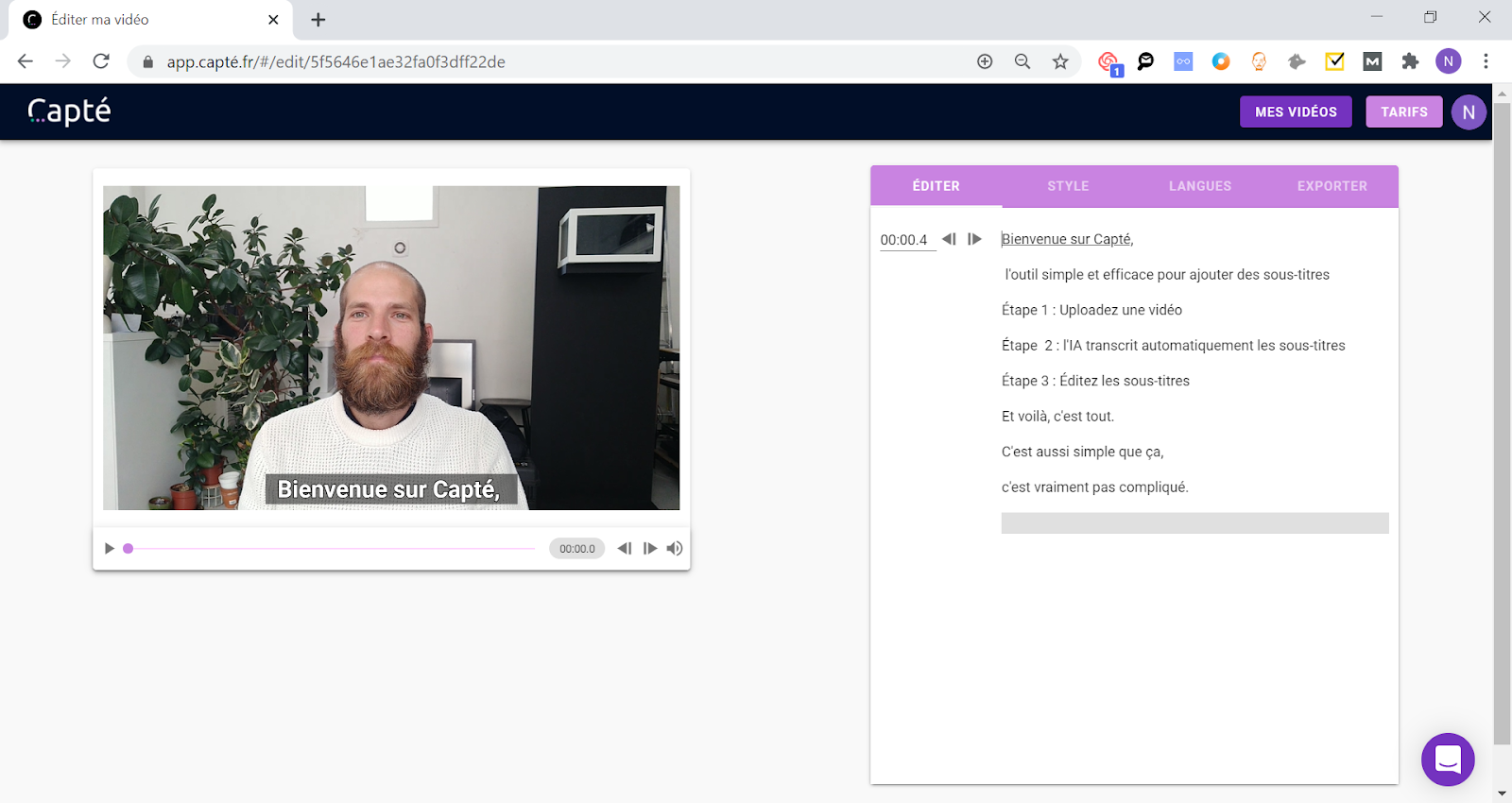Open the EXPORTER tab

pyautogui.click(x=1332, y=186)
